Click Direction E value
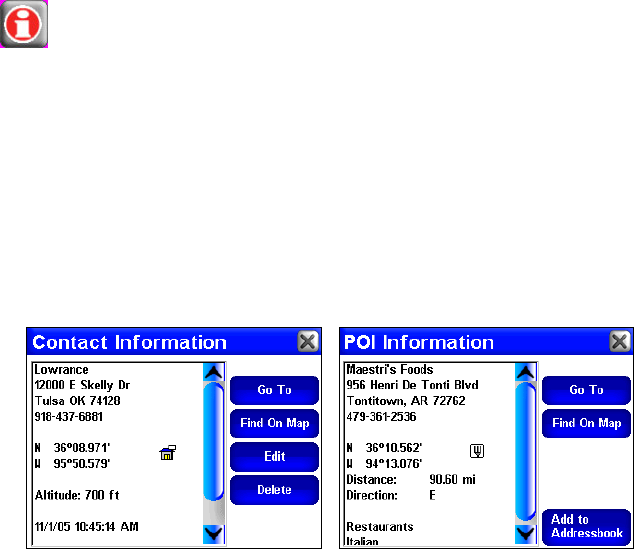The width and height of the screenshot is (634, 549). [x=433, y=495]
